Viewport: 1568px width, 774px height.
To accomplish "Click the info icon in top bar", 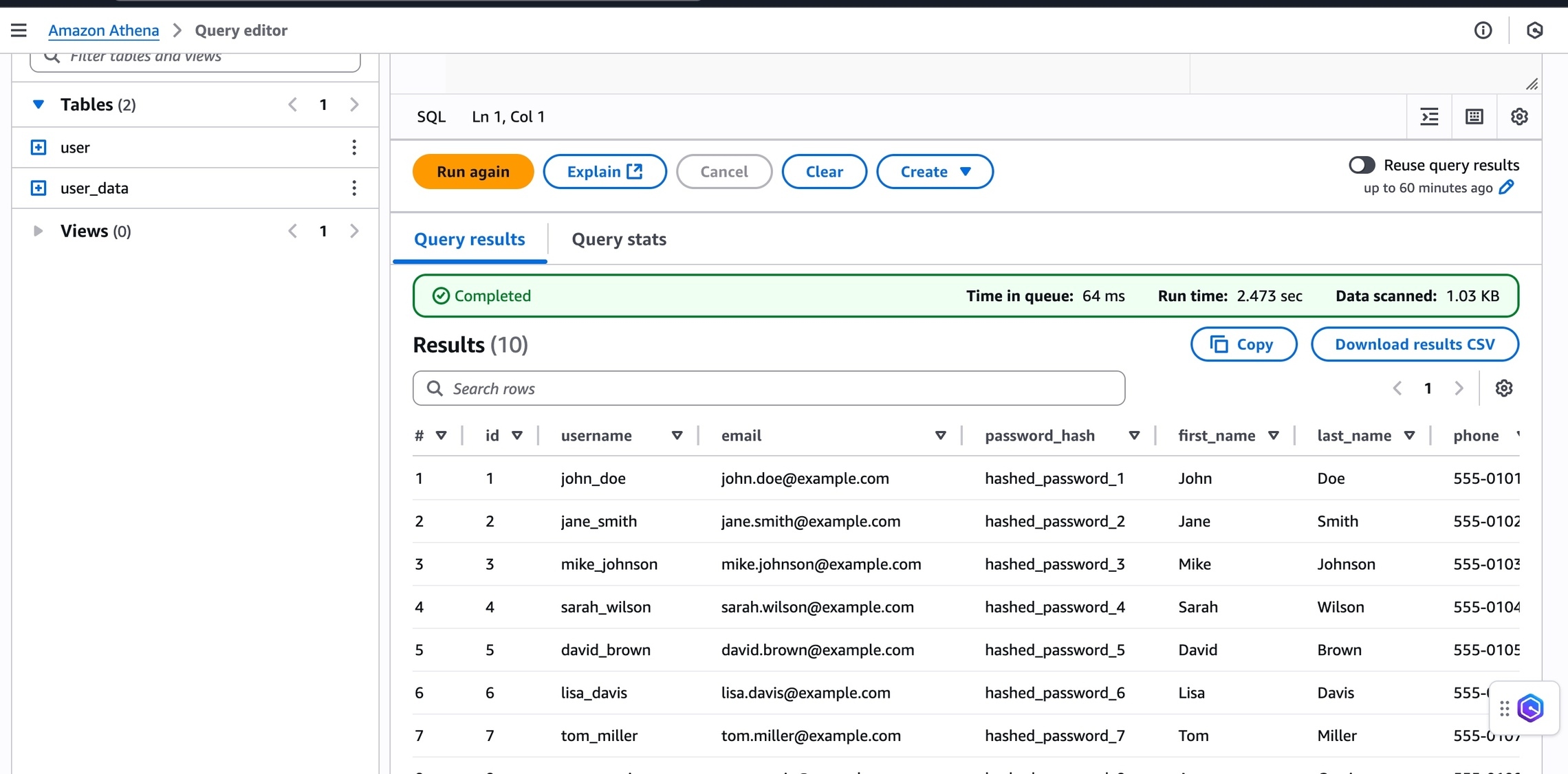I will pos(1483,30).
